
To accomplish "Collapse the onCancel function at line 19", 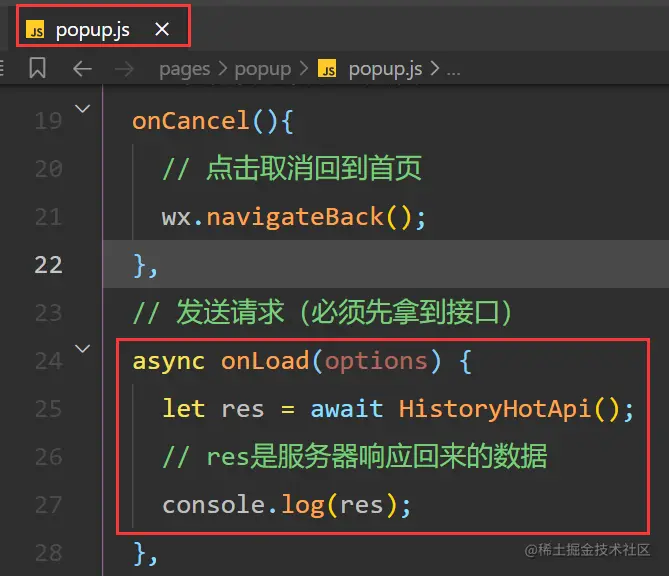I will (x=82, y=108).
